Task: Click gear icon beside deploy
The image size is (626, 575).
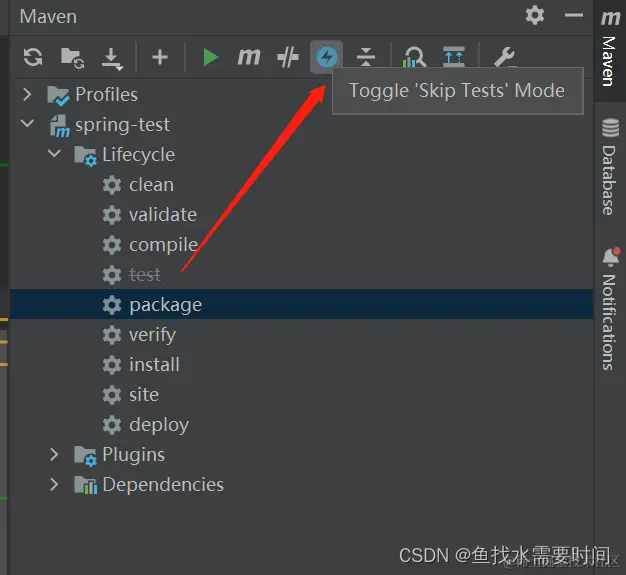Action: [112, 425]
